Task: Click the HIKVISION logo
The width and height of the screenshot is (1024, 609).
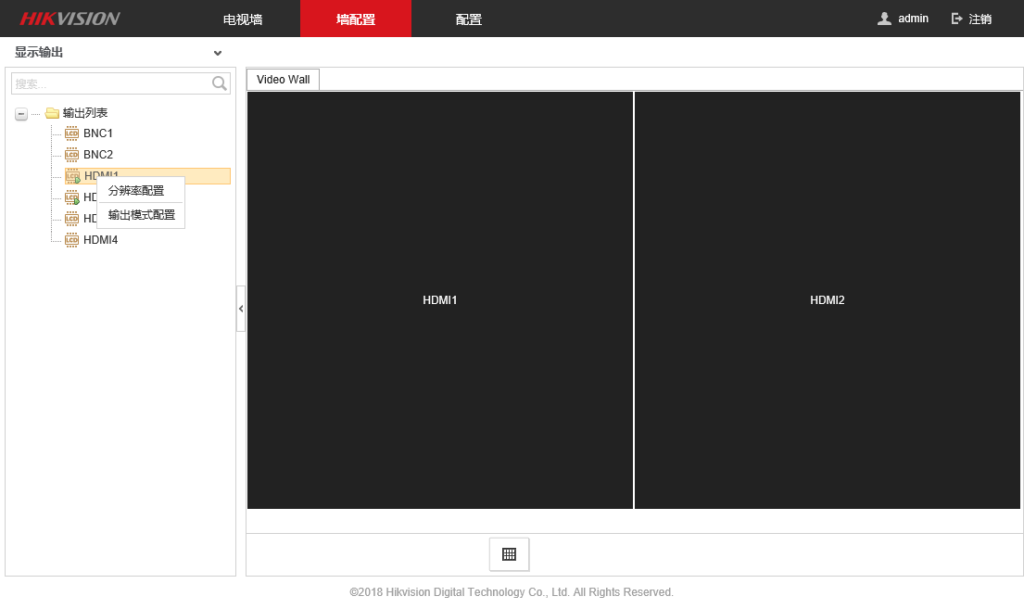Action: tap(70, 19)
